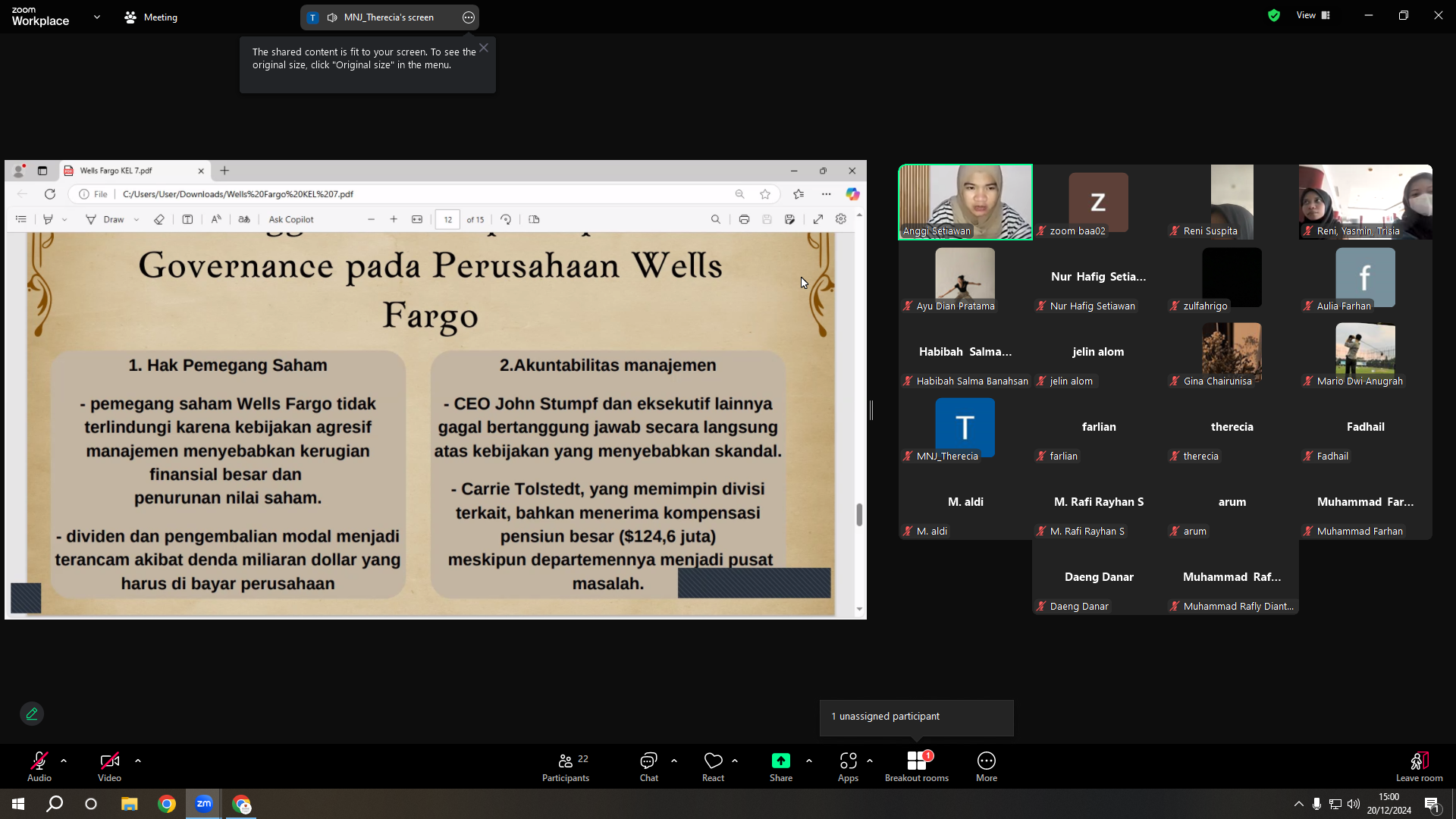This screenshot has height=819, width=1456.
Task: Toggle the add text tool in PDF toolbar
Action: click(187, 219)
